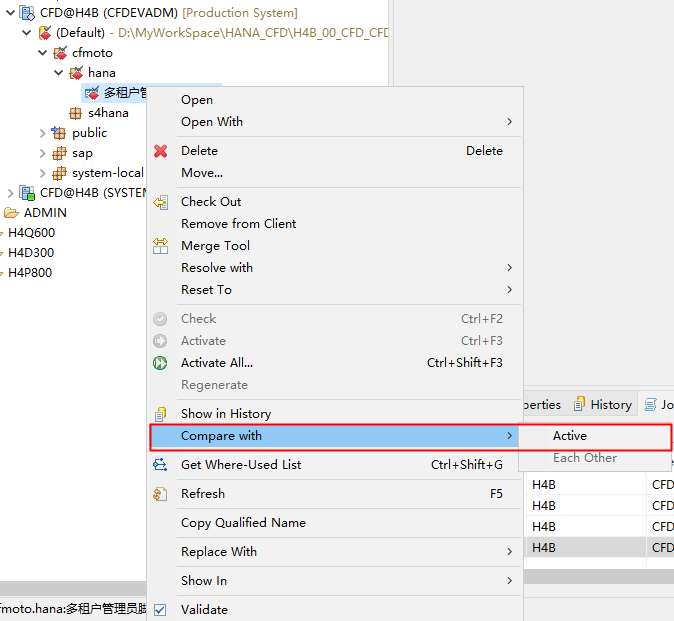Click the Refresh icon in the menu

point(160,494)
